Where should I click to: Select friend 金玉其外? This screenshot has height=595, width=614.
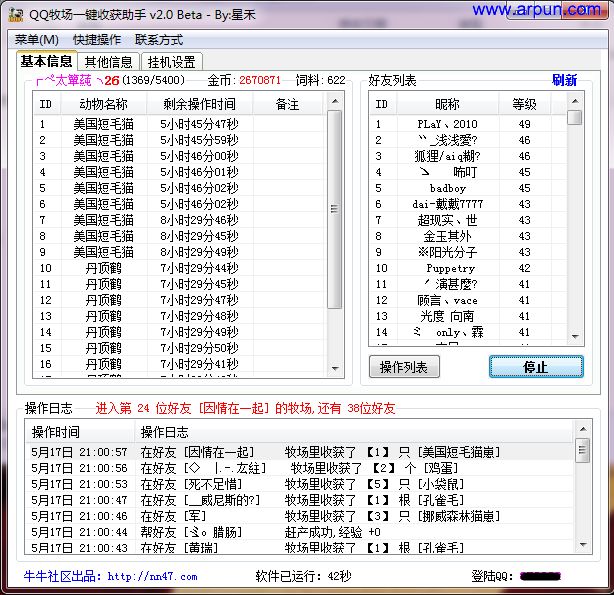tap(468, 236)
